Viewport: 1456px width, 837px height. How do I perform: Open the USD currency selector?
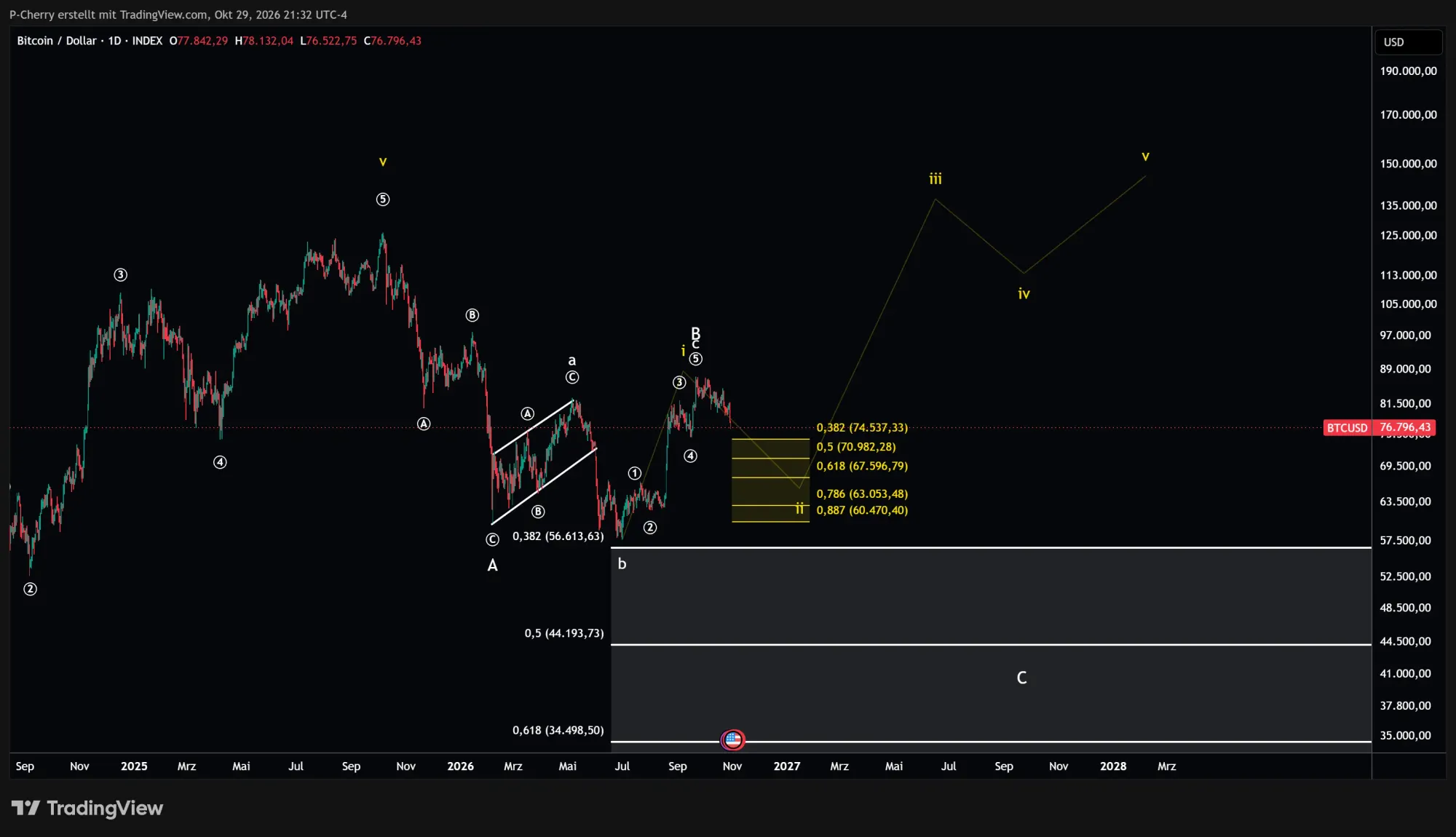tap(1407, 42)
